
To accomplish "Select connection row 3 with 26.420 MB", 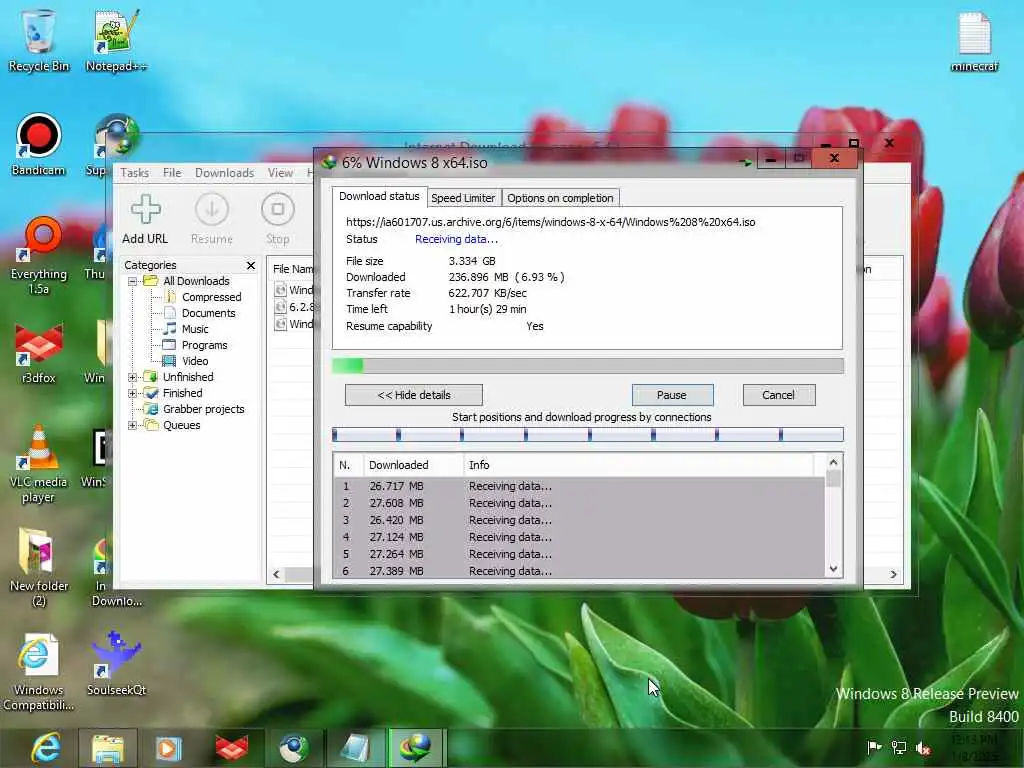I will [x=580, y=520].
